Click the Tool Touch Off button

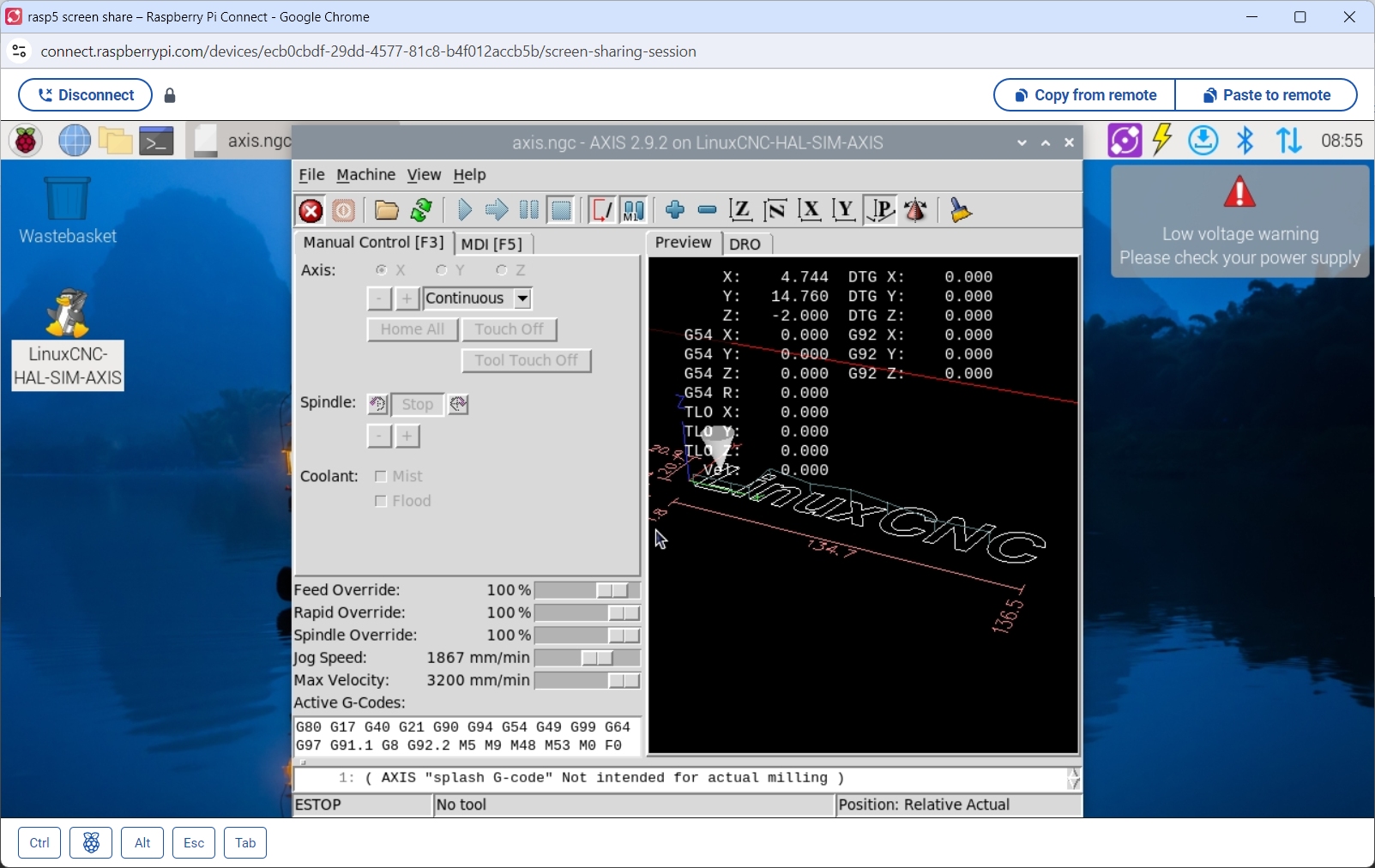tap(527, 361)
